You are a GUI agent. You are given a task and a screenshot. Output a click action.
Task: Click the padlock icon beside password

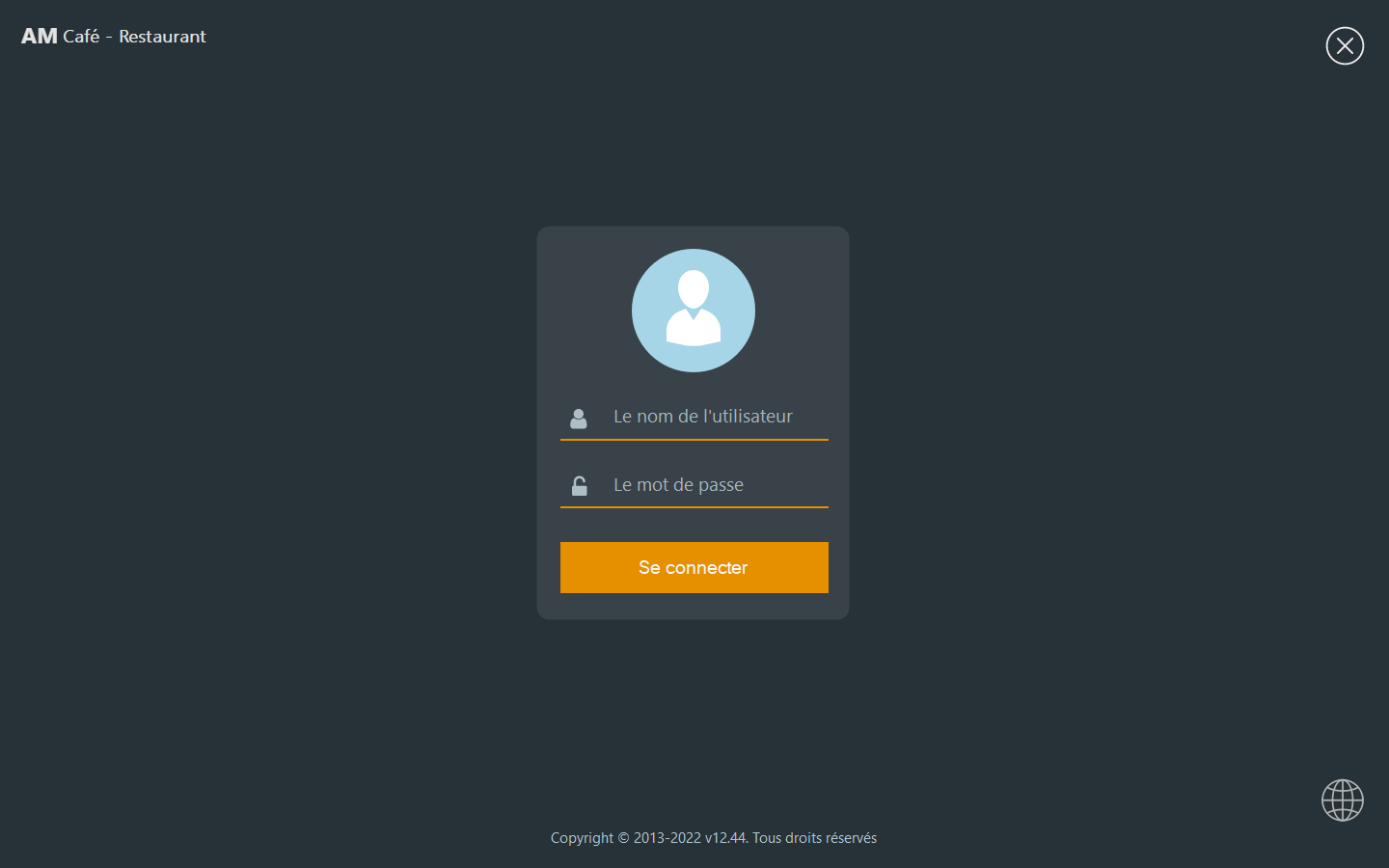(x=579, y=486)
